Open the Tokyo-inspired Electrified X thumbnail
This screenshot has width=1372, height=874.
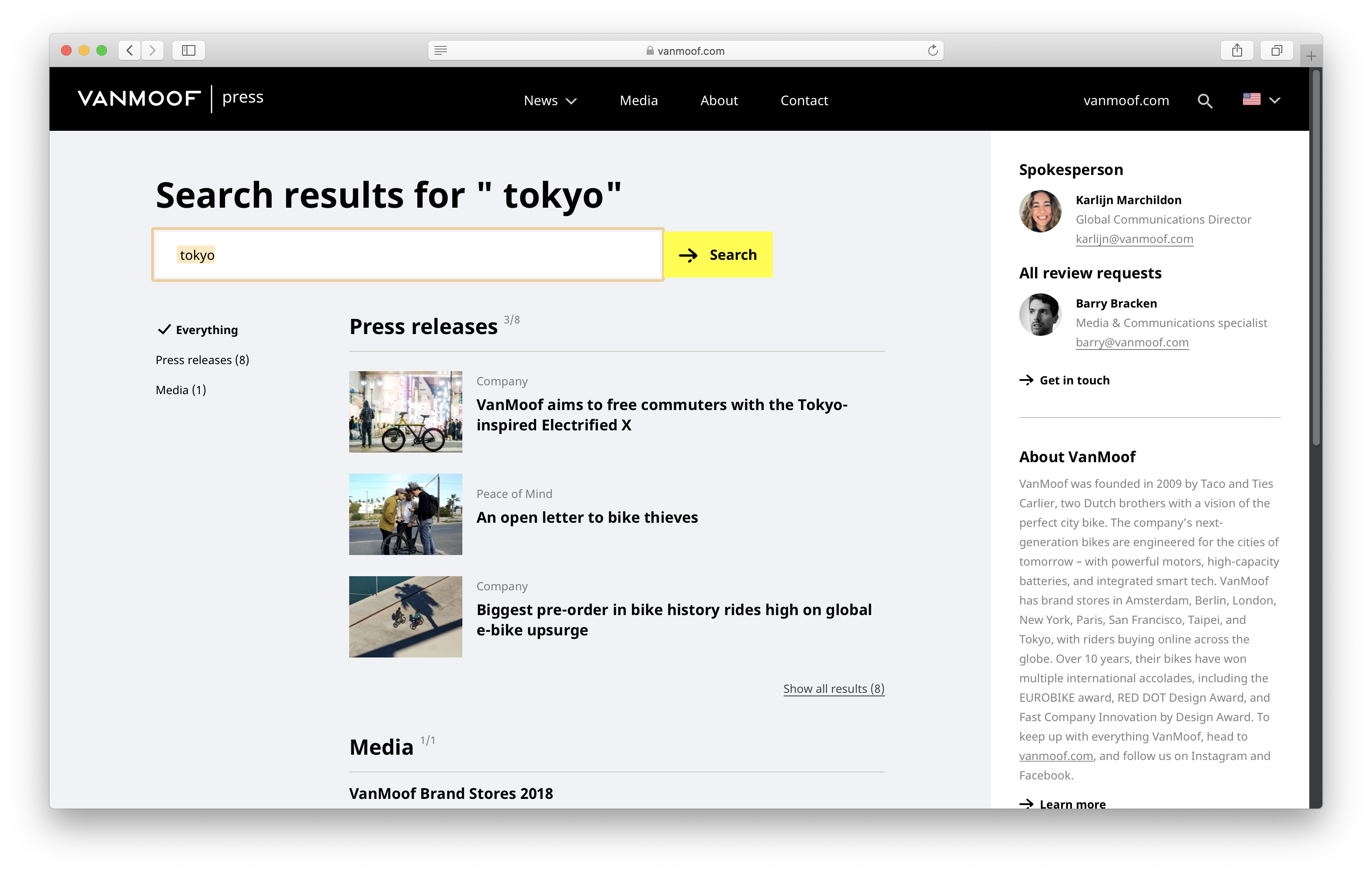[406, 412]
